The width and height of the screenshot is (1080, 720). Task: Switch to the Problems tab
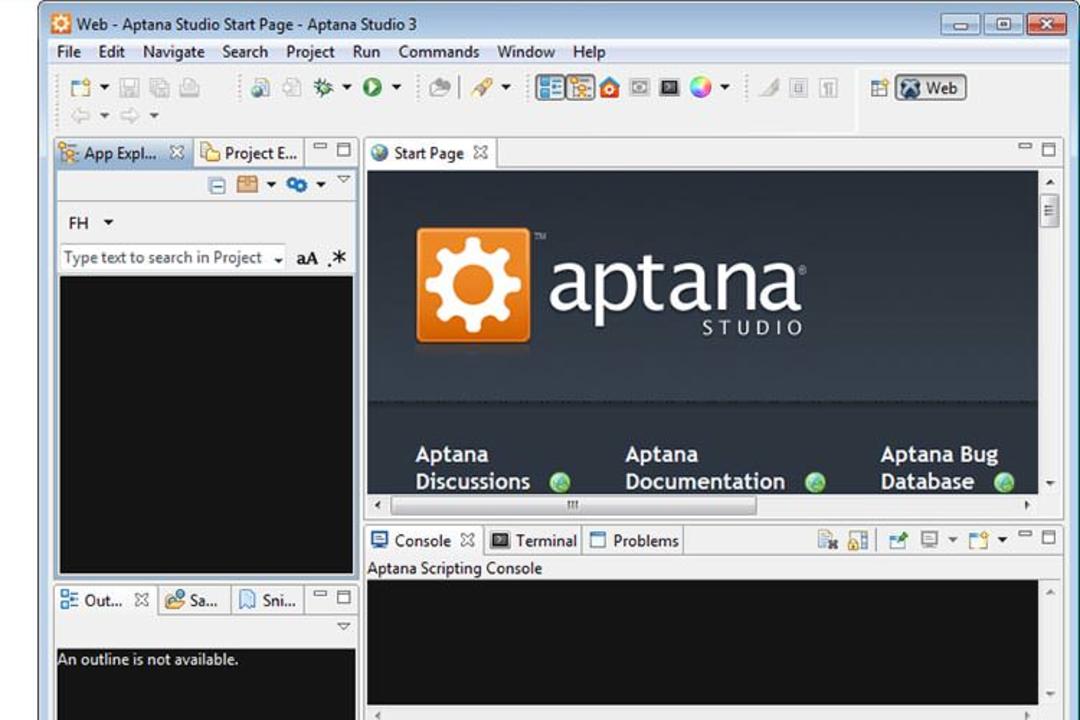point(634,541)
